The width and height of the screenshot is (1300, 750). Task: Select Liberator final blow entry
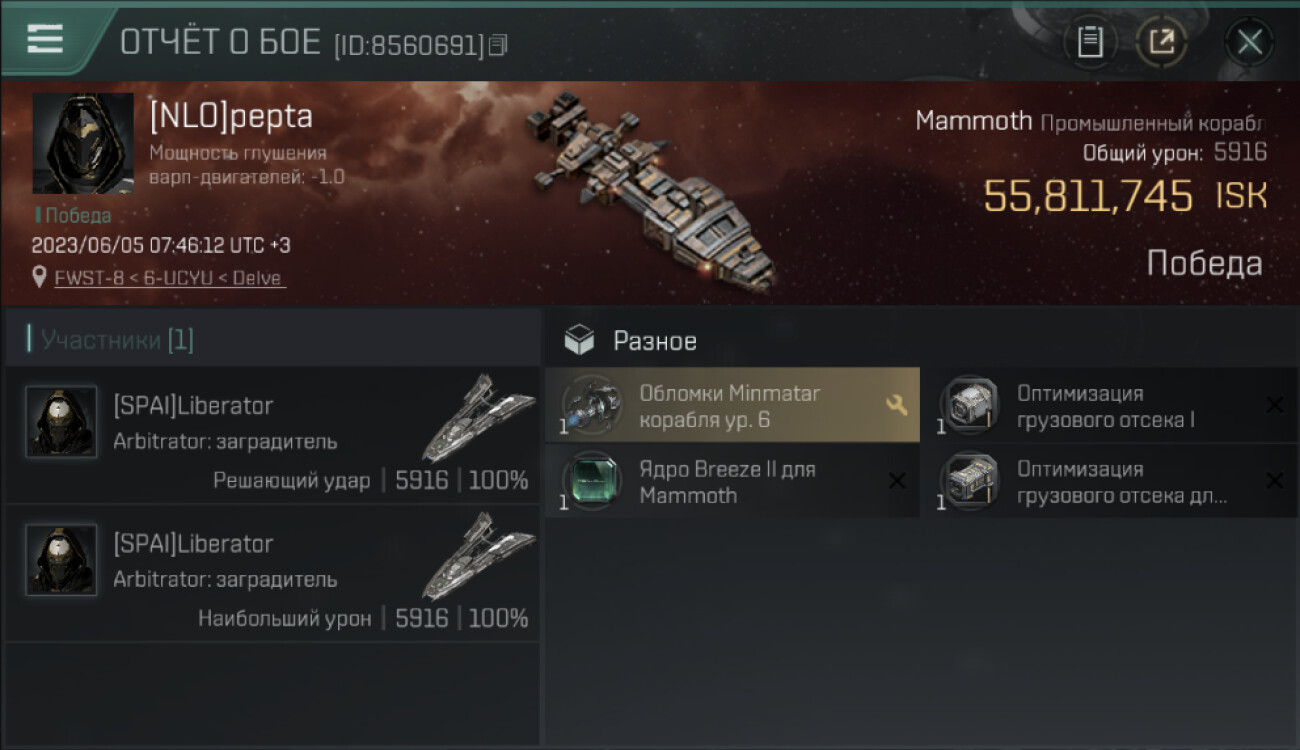272,435
